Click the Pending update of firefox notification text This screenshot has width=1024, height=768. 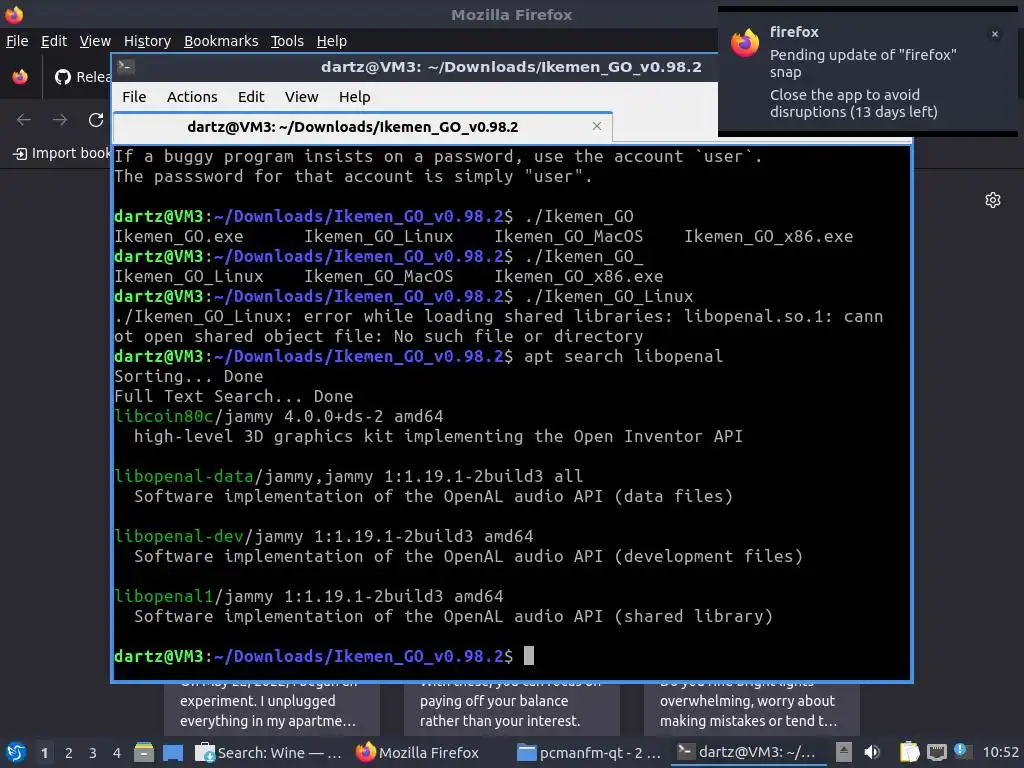862,63
